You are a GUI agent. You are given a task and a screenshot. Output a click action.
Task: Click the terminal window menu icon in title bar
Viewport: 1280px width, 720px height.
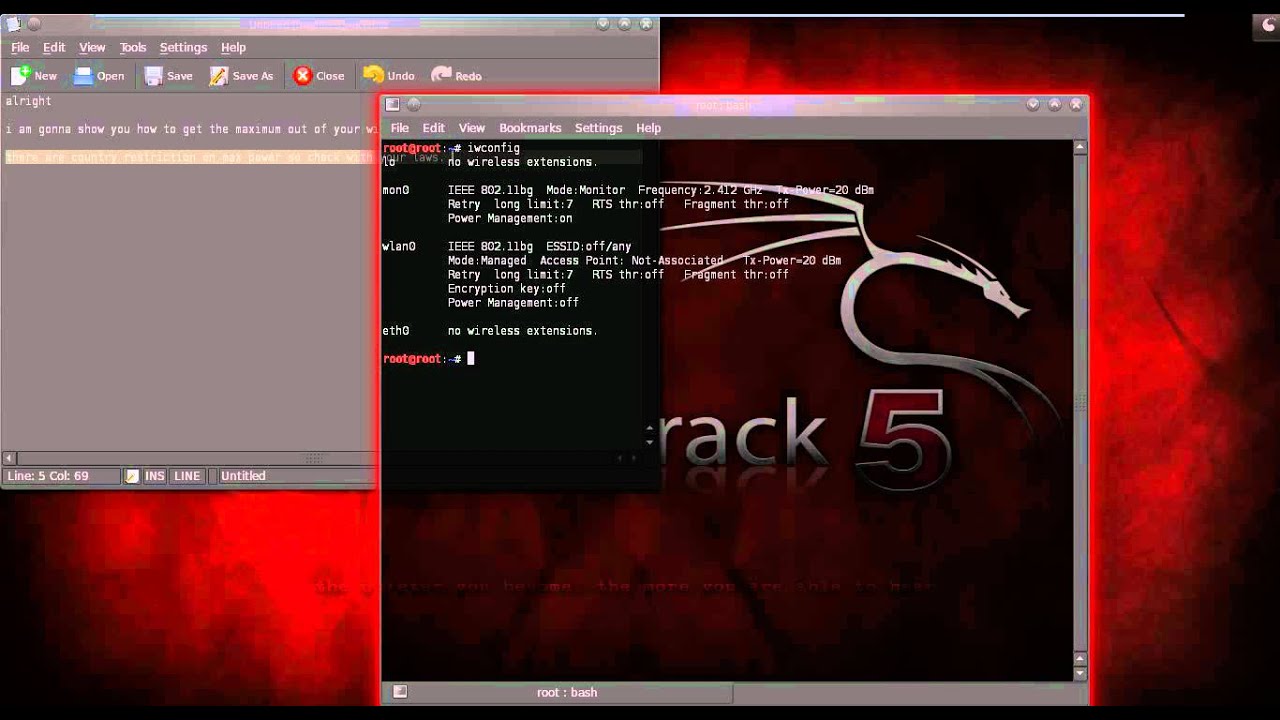[x=392, y=104]
